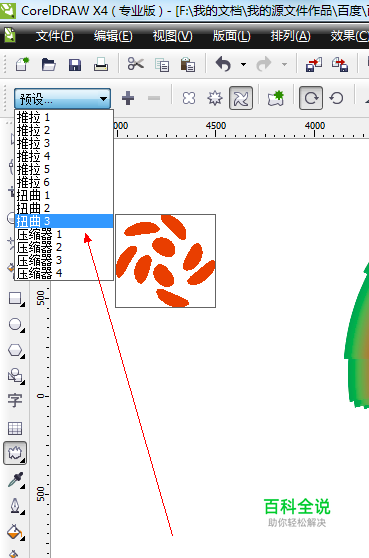Select Zipper distortion mode

coord(215,98)
